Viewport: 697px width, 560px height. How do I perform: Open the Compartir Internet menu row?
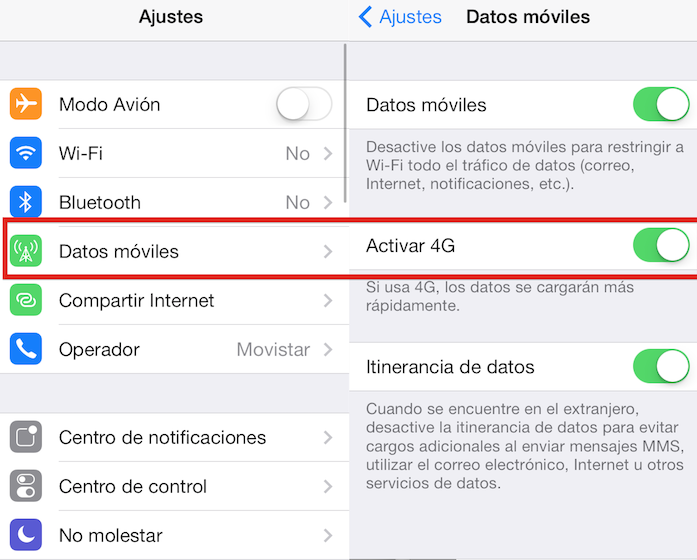point(174,300)
